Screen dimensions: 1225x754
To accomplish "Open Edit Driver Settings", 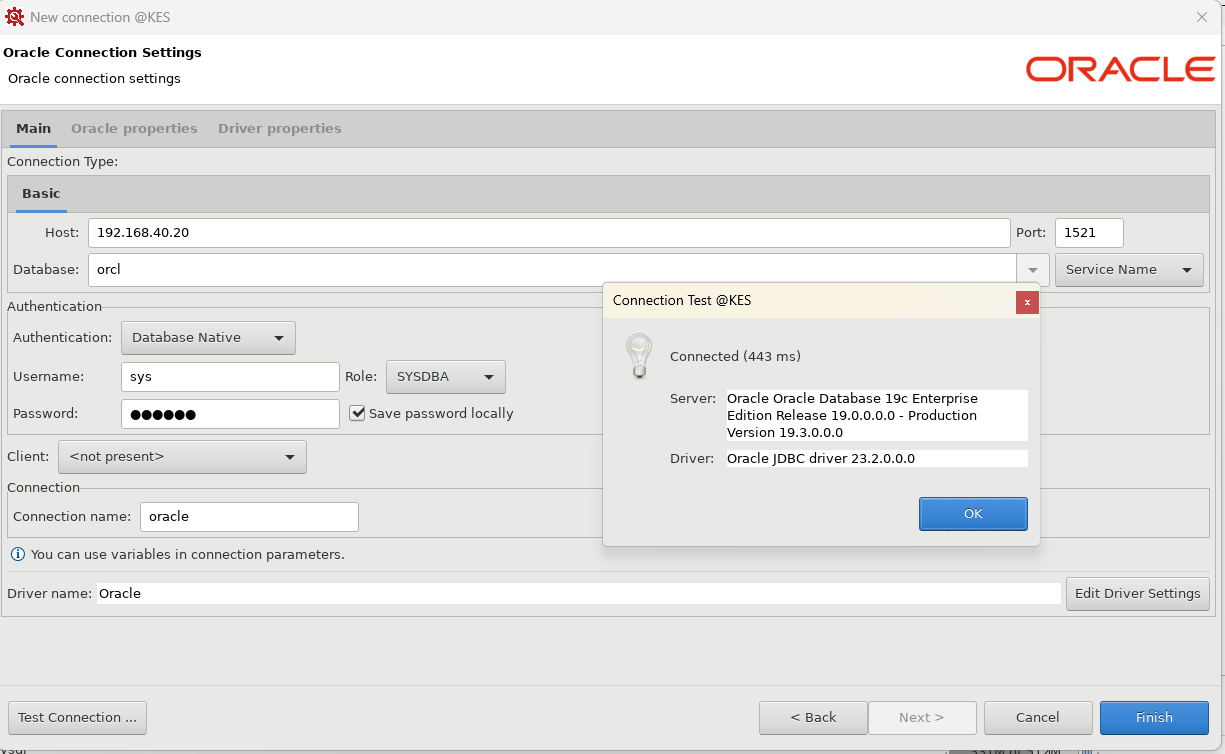I will click(1137, 594).
